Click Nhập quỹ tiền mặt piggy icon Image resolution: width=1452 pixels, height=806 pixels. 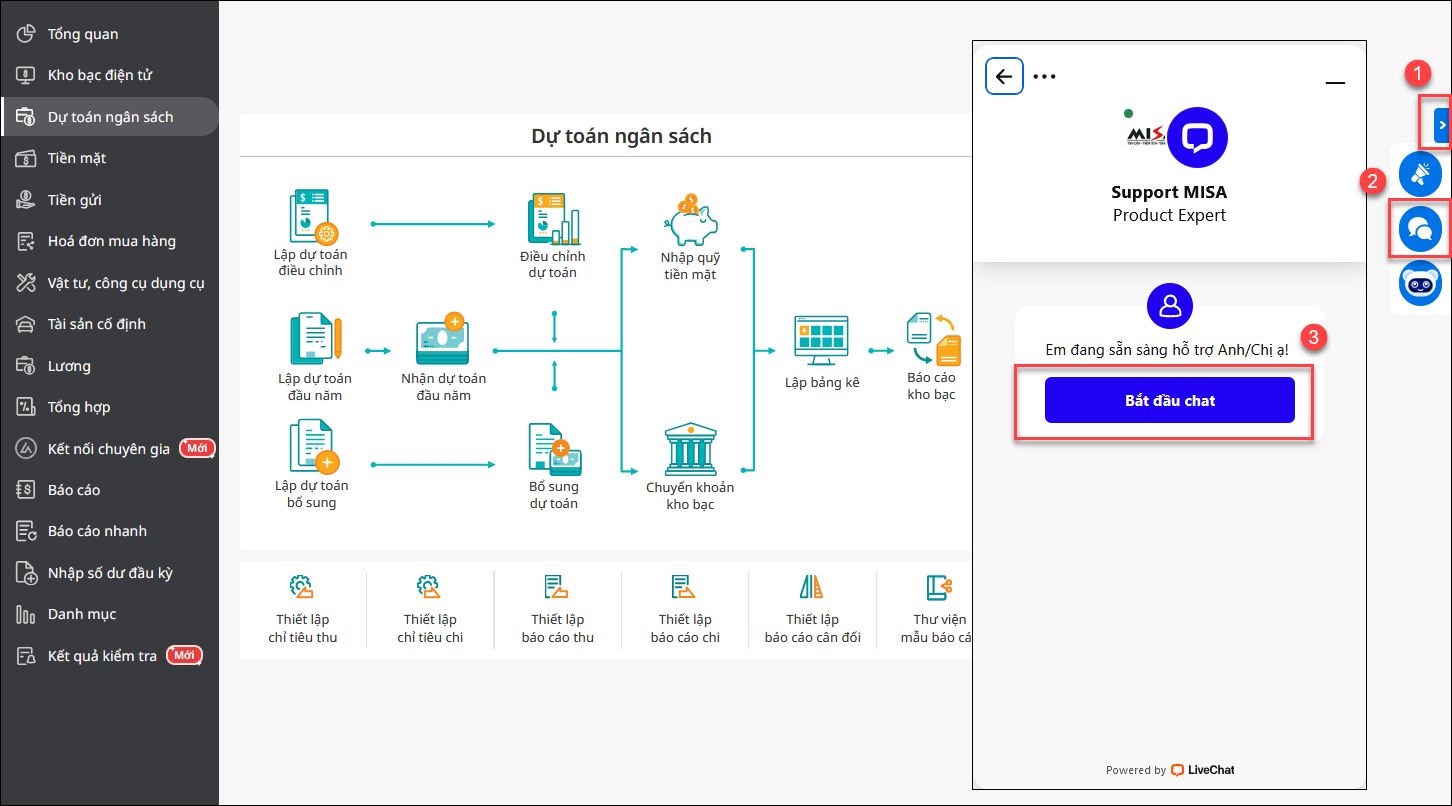click(x=690, y=221)
